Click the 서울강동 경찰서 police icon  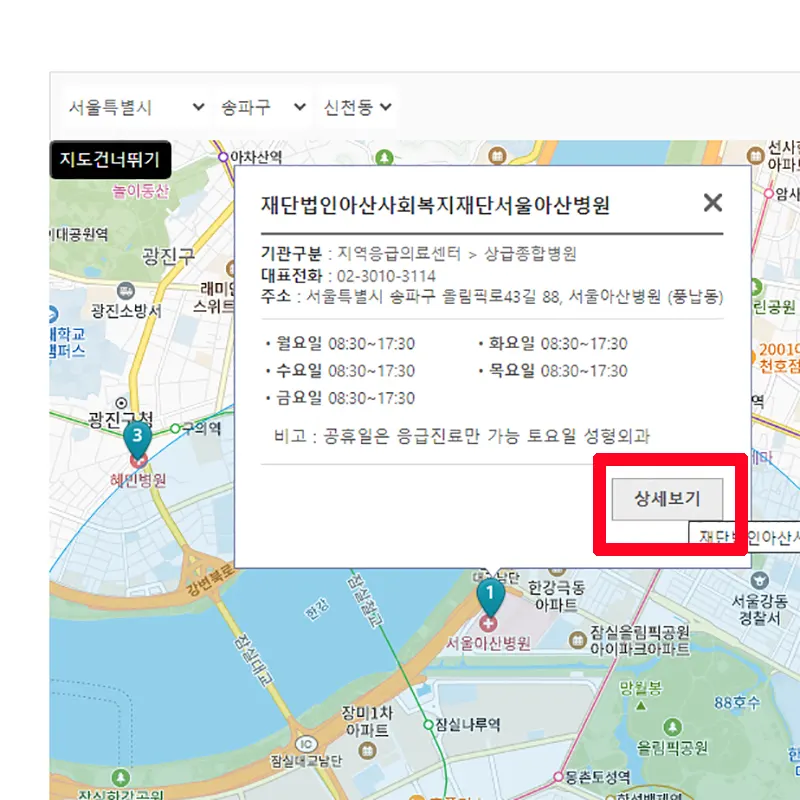pos(760,581)
